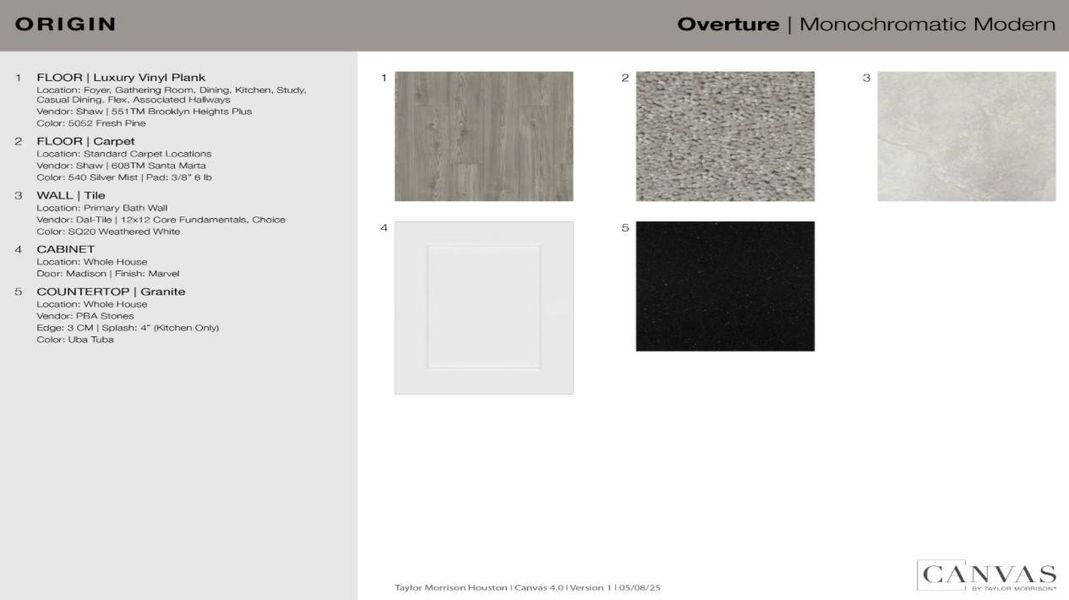The image size is (1069, 600).
Task: Click the PBA Stones vendor text
Action: click(x=84, y=315)
